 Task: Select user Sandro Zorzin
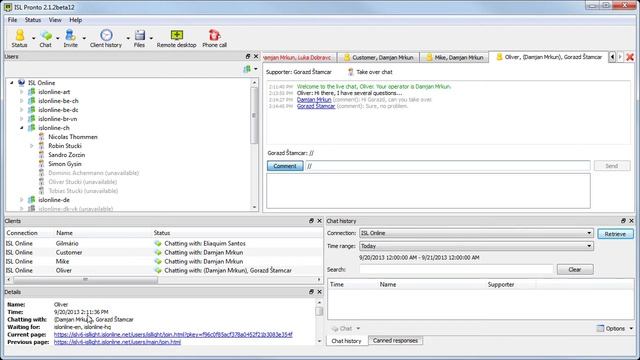(x=67, y=155)
